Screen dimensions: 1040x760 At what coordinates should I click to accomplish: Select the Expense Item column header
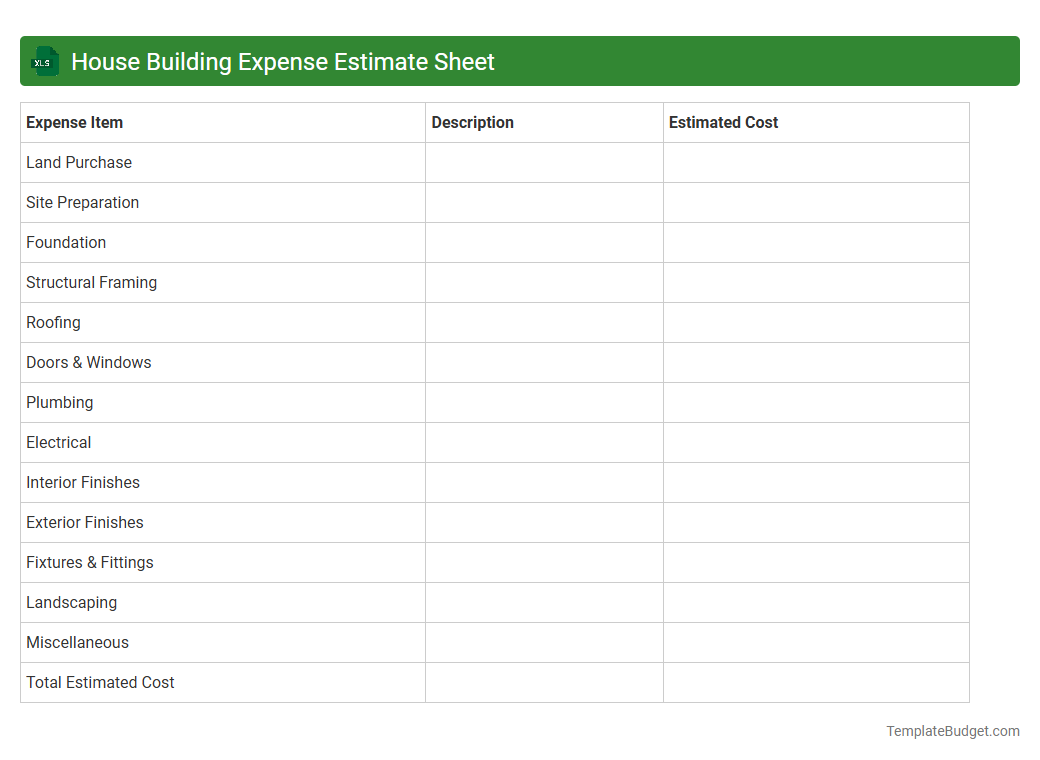point(74,122)
